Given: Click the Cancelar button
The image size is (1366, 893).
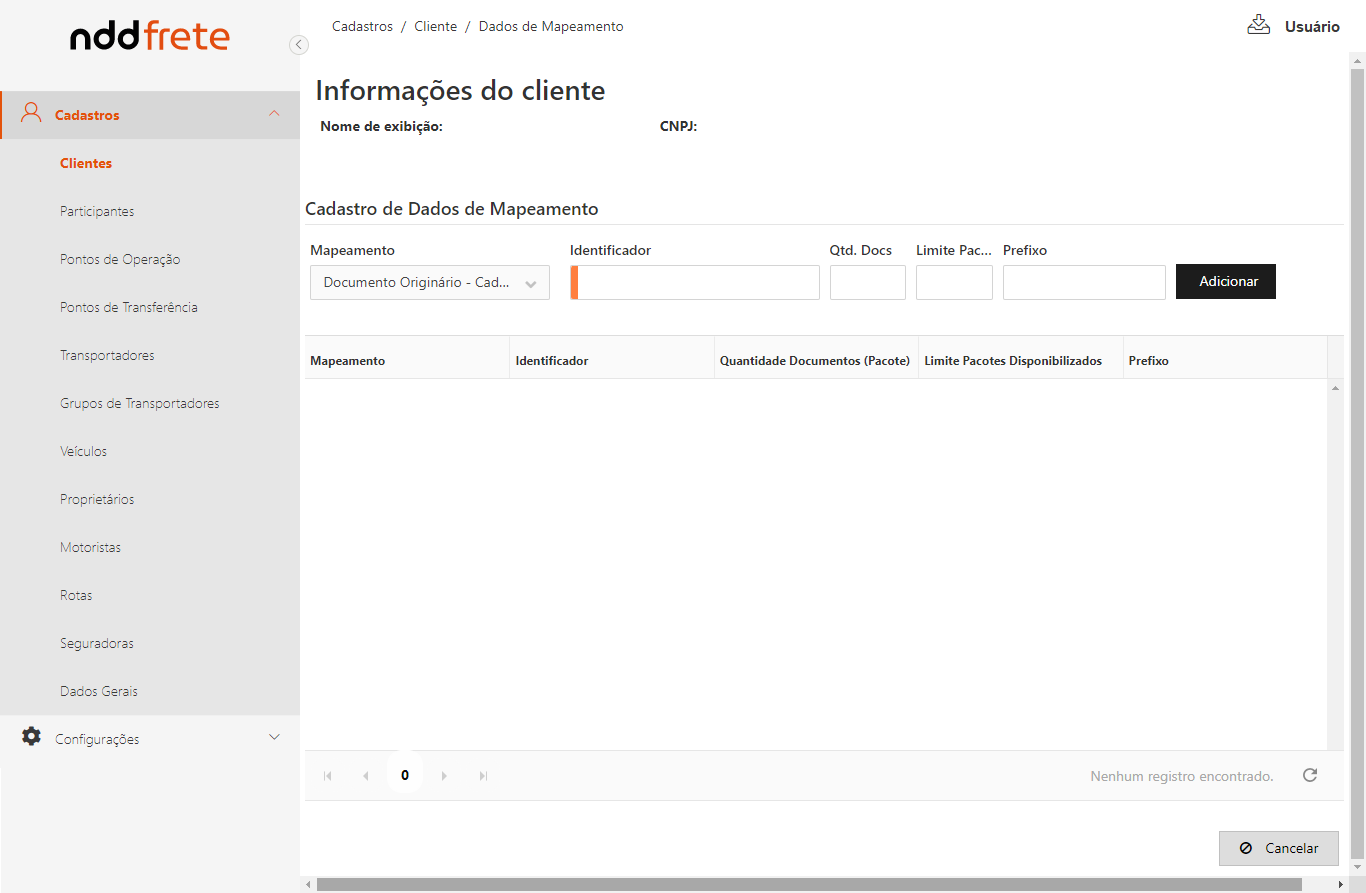Looking at the screenshot, I should (x=1278, y=848).
